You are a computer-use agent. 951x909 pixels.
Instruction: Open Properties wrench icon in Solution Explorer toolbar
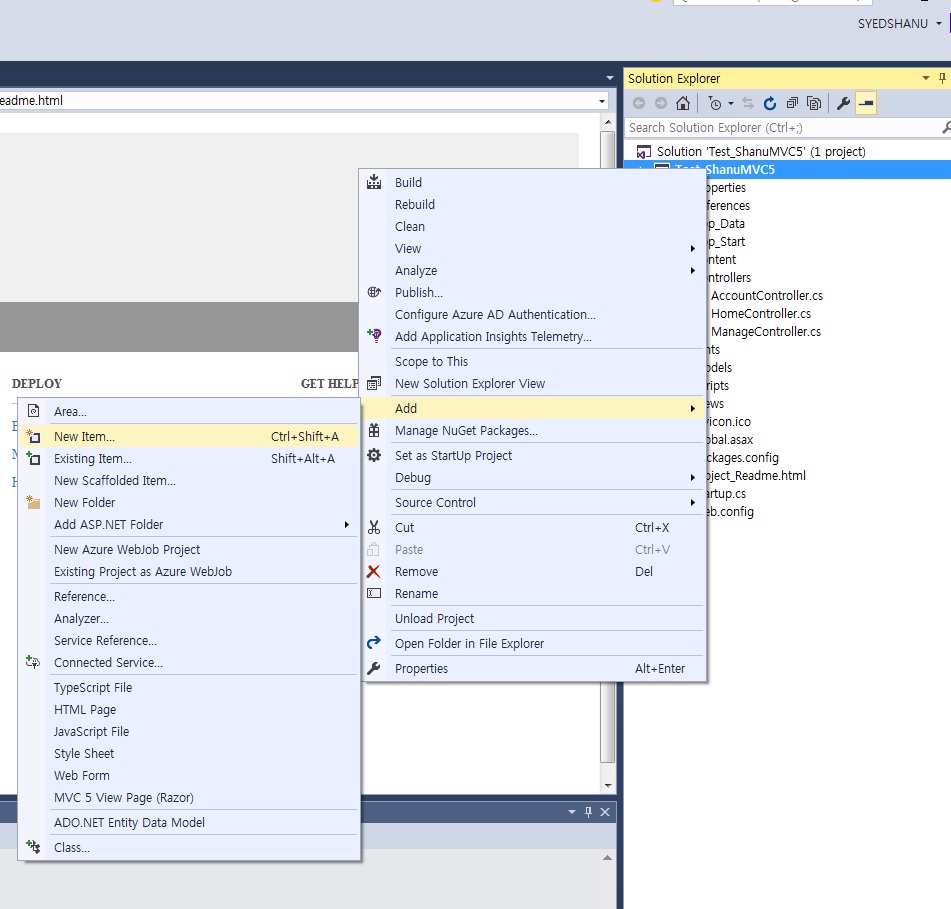pyautogui.click(x=843, y=104)
